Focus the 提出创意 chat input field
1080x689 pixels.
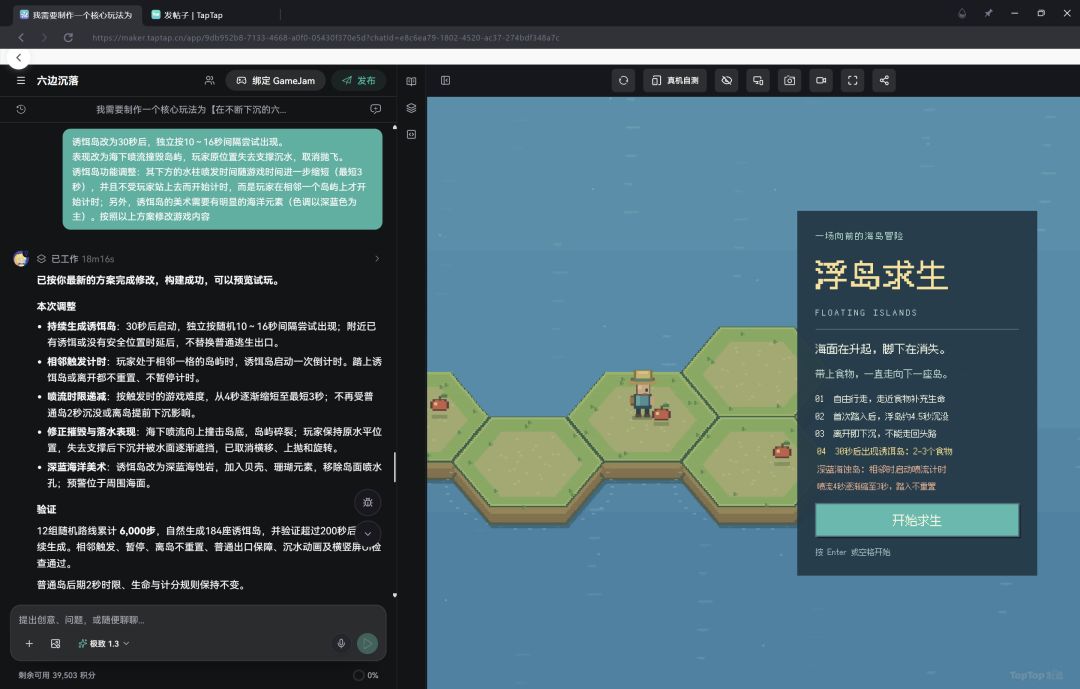(198, 619)
